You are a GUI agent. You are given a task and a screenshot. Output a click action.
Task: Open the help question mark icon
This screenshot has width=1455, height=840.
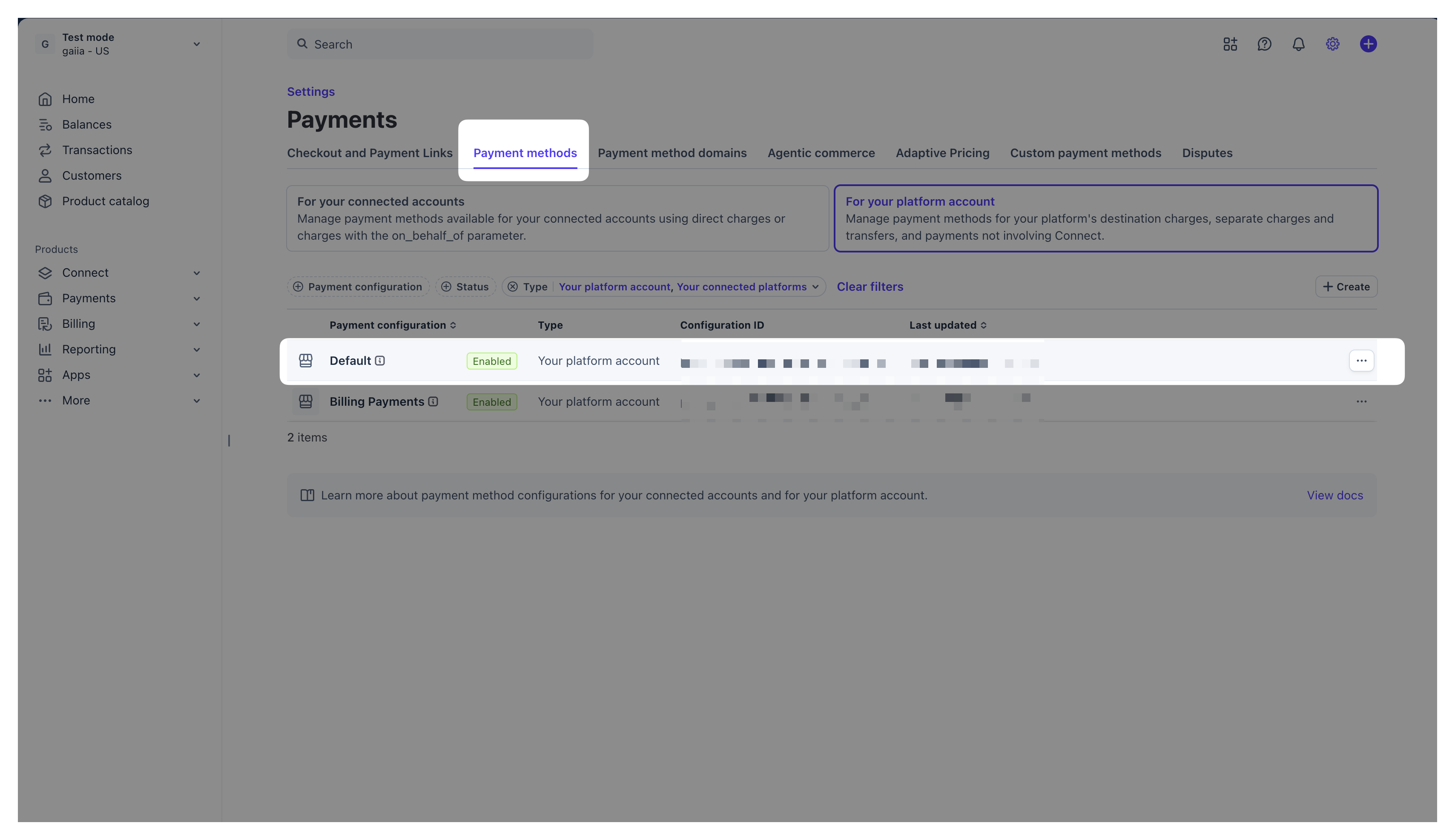tap(1263, 44)
